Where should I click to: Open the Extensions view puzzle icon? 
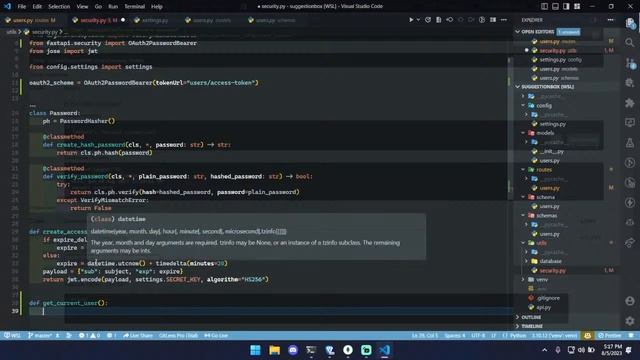[630, 102]
